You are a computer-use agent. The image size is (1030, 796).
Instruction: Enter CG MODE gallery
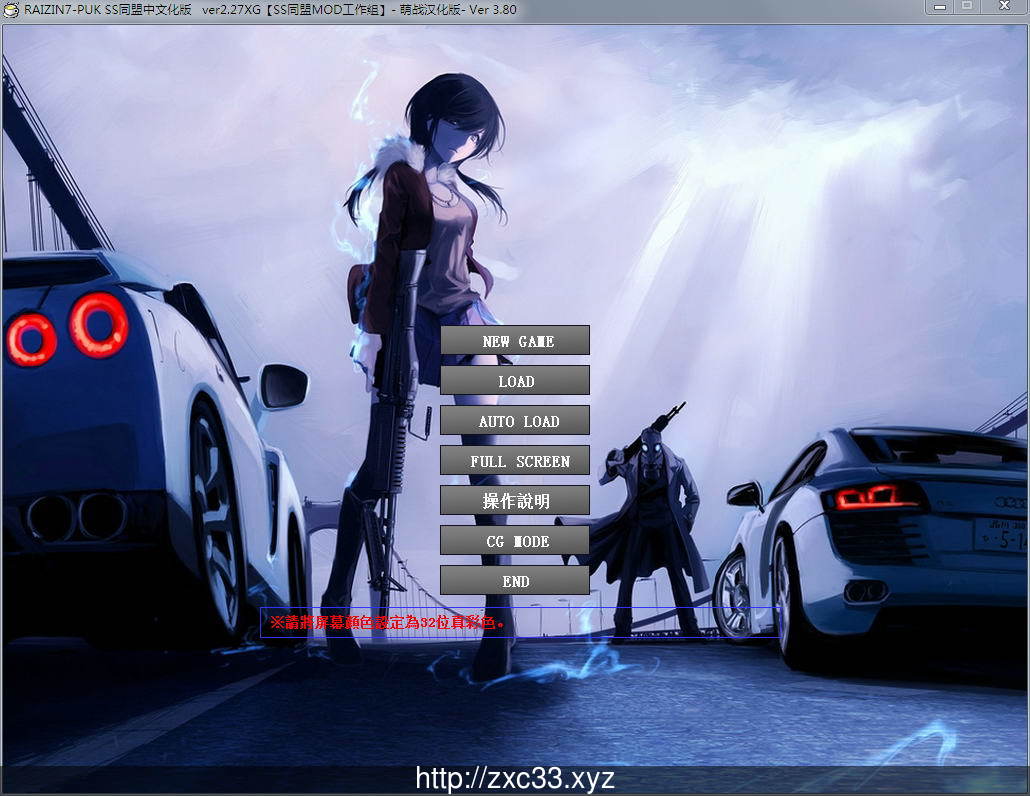(515, 541)
